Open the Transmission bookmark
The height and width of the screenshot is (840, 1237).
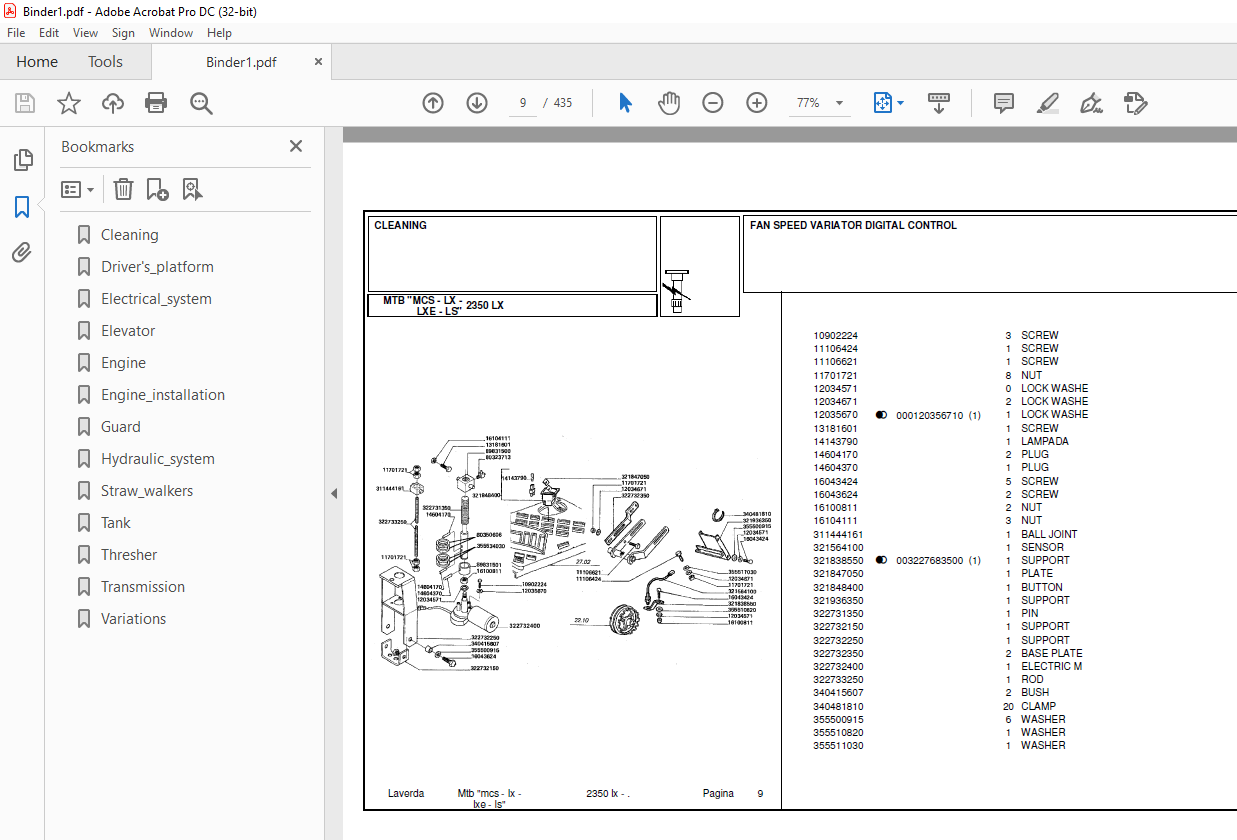[143, 587]
